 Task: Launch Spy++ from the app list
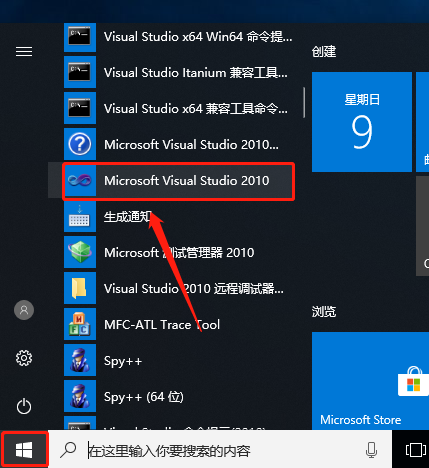point(179,360)
